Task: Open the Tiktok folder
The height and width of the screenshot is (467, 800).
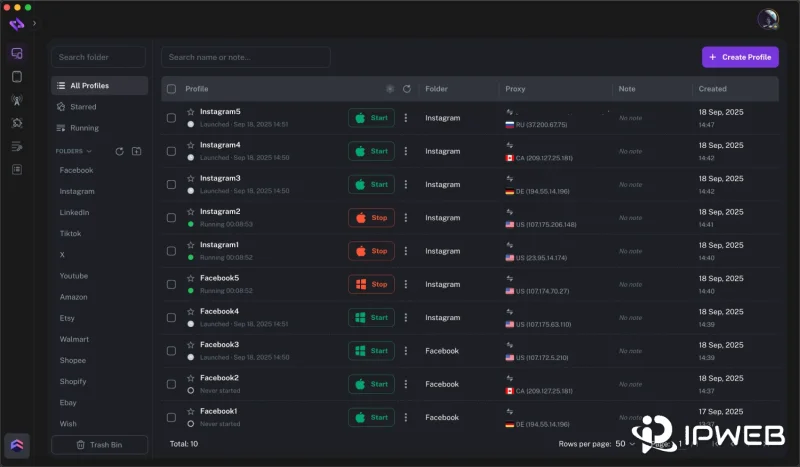Action: tap(70, 234)
